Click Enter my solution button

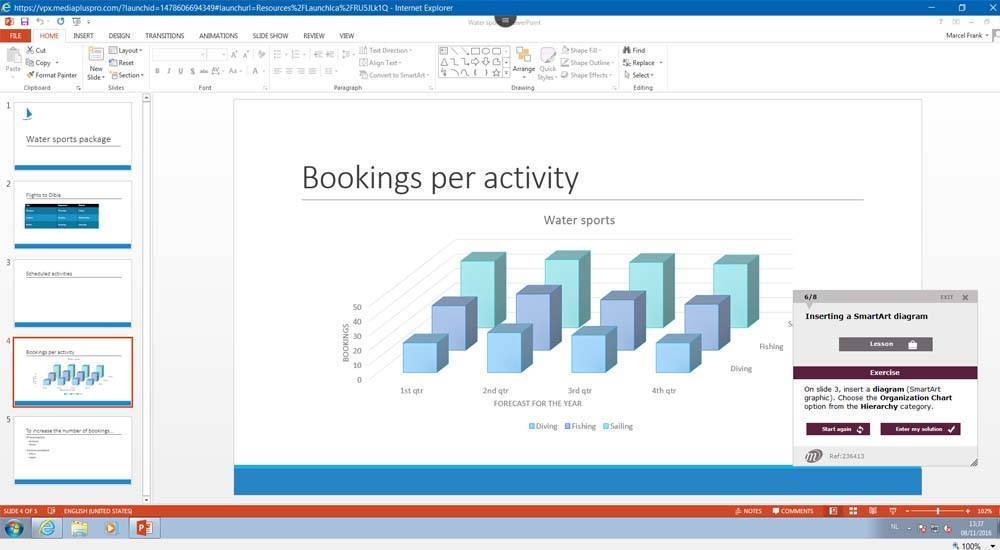pyautogui.click(x=920, y=429)
